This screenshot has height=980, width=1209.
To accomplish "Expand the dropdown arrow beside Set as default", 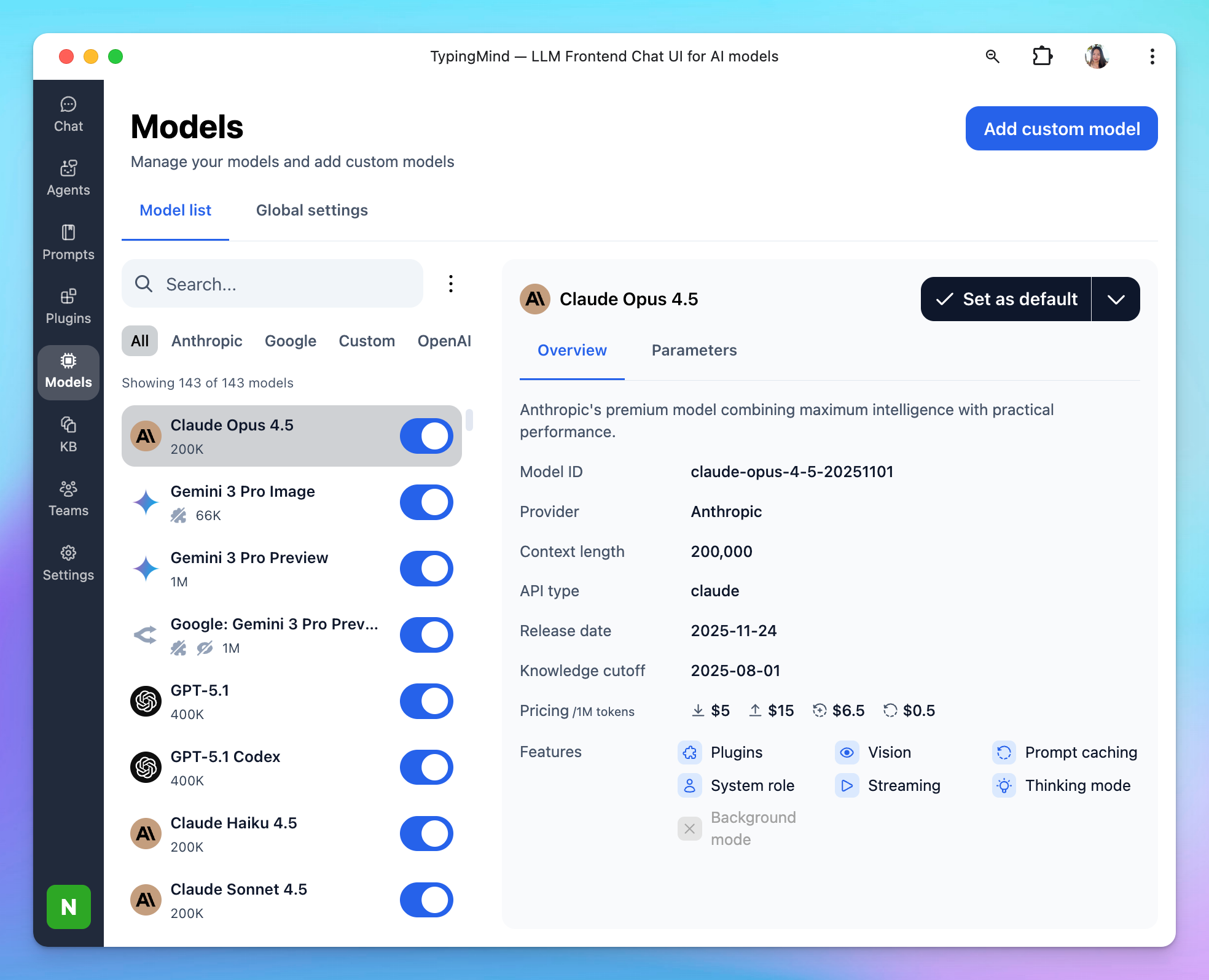I will (1116, 299).
